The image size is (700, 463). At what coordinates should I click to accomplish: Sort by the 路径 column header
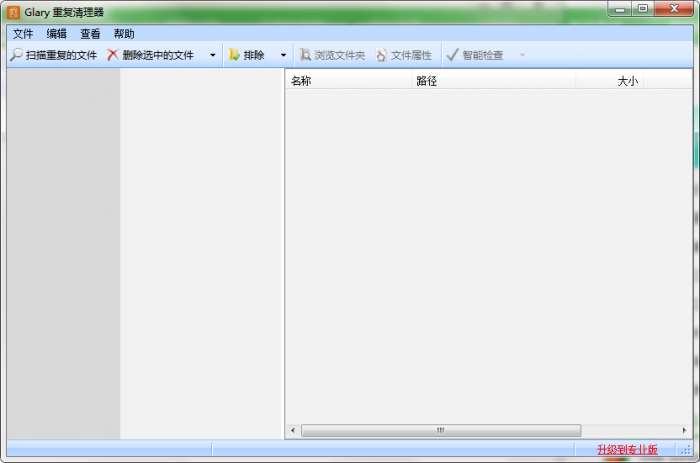tap(493, 81)
